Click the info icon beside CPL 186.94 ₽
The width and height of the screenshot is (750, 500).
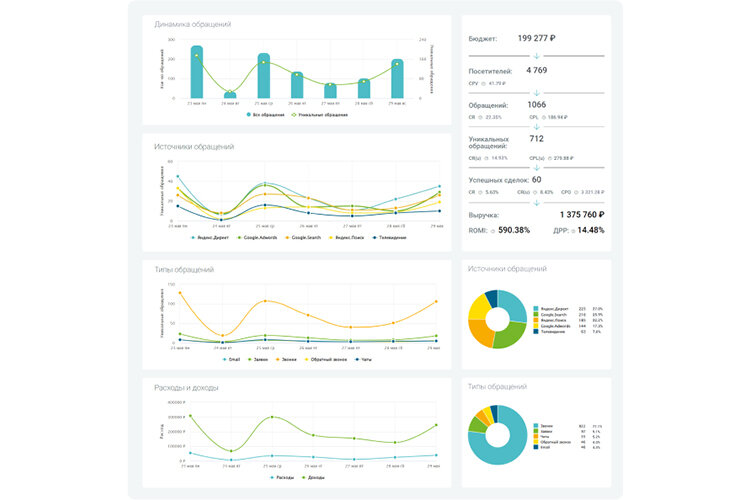[x=543, y=117]
